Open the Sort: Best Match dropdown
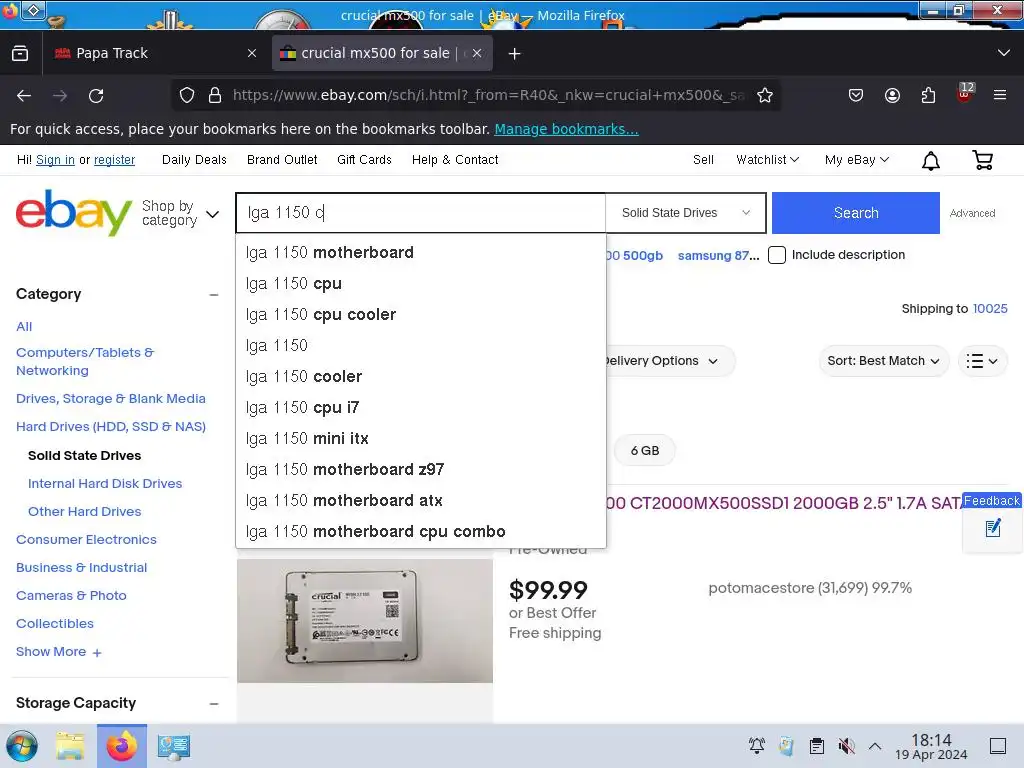Viewport: 1024px width, 768px height. [883, 361]
